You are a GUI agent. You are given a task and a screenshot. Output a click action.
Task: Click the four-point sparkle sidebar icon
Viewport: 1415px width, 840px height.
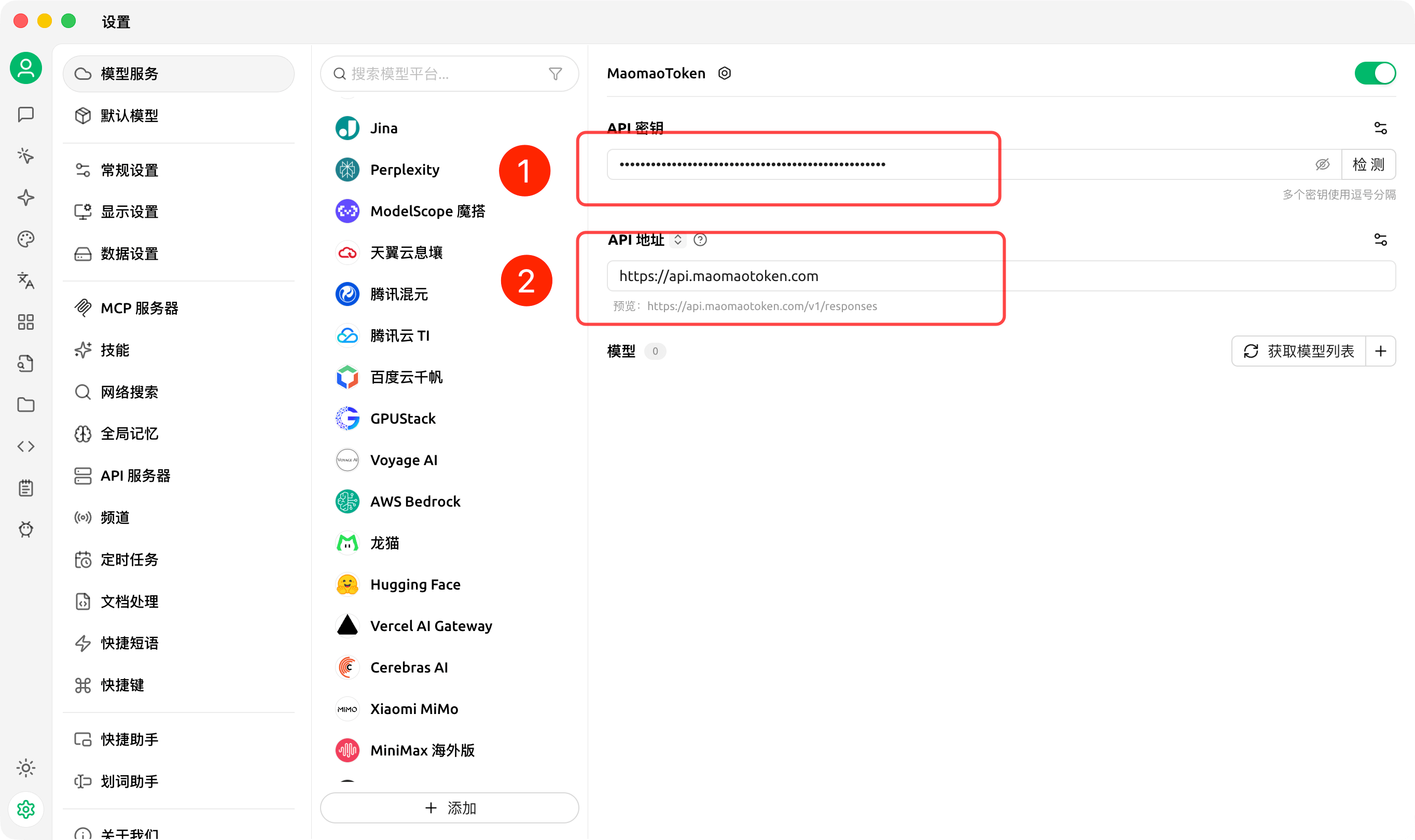click(x=26, y=198)
